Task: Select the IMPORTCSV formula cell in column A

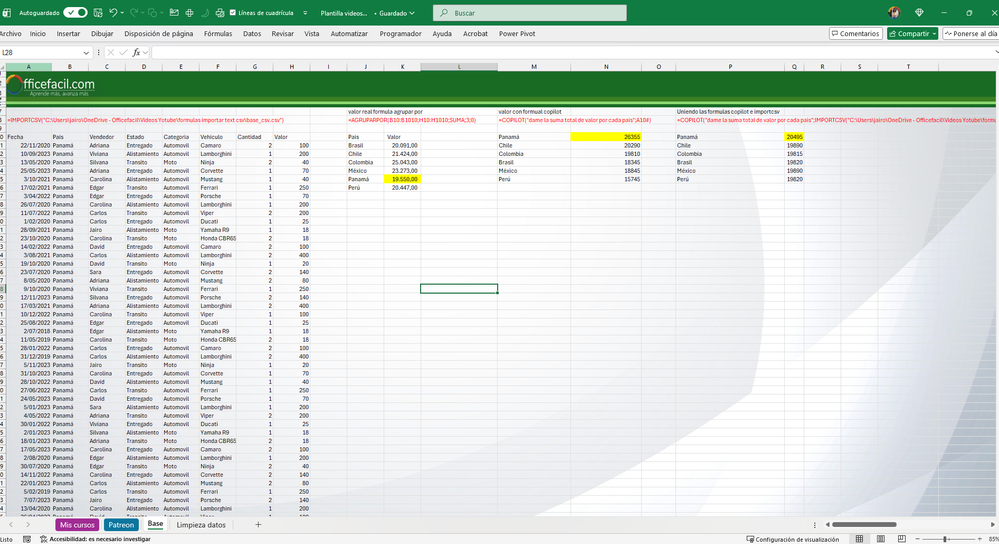Action: point(145,120)
